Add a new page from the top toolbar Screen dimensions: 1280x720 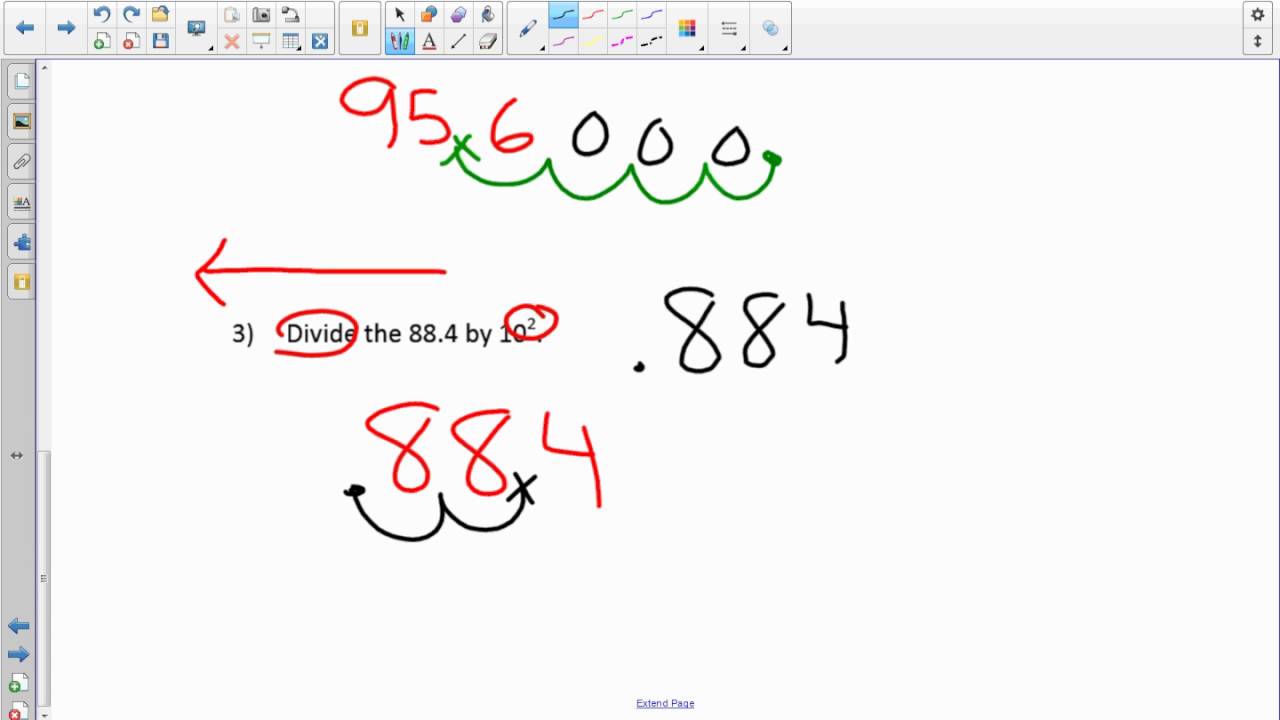pos(101,41)
